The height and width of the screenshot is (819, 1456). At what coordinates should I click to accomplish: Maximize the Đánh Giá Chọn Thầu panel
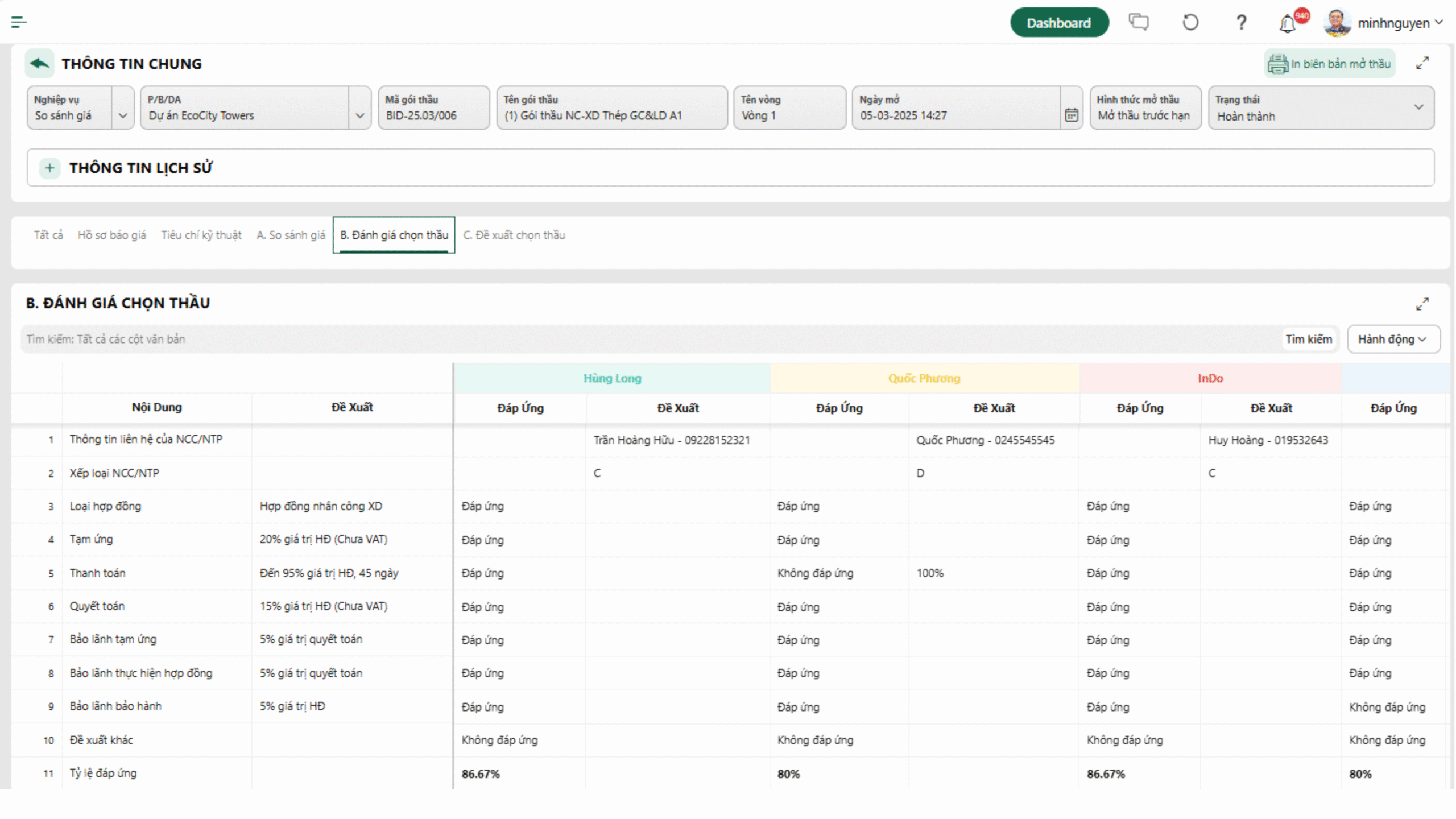pyautogui.click(x=1422, y=304)
